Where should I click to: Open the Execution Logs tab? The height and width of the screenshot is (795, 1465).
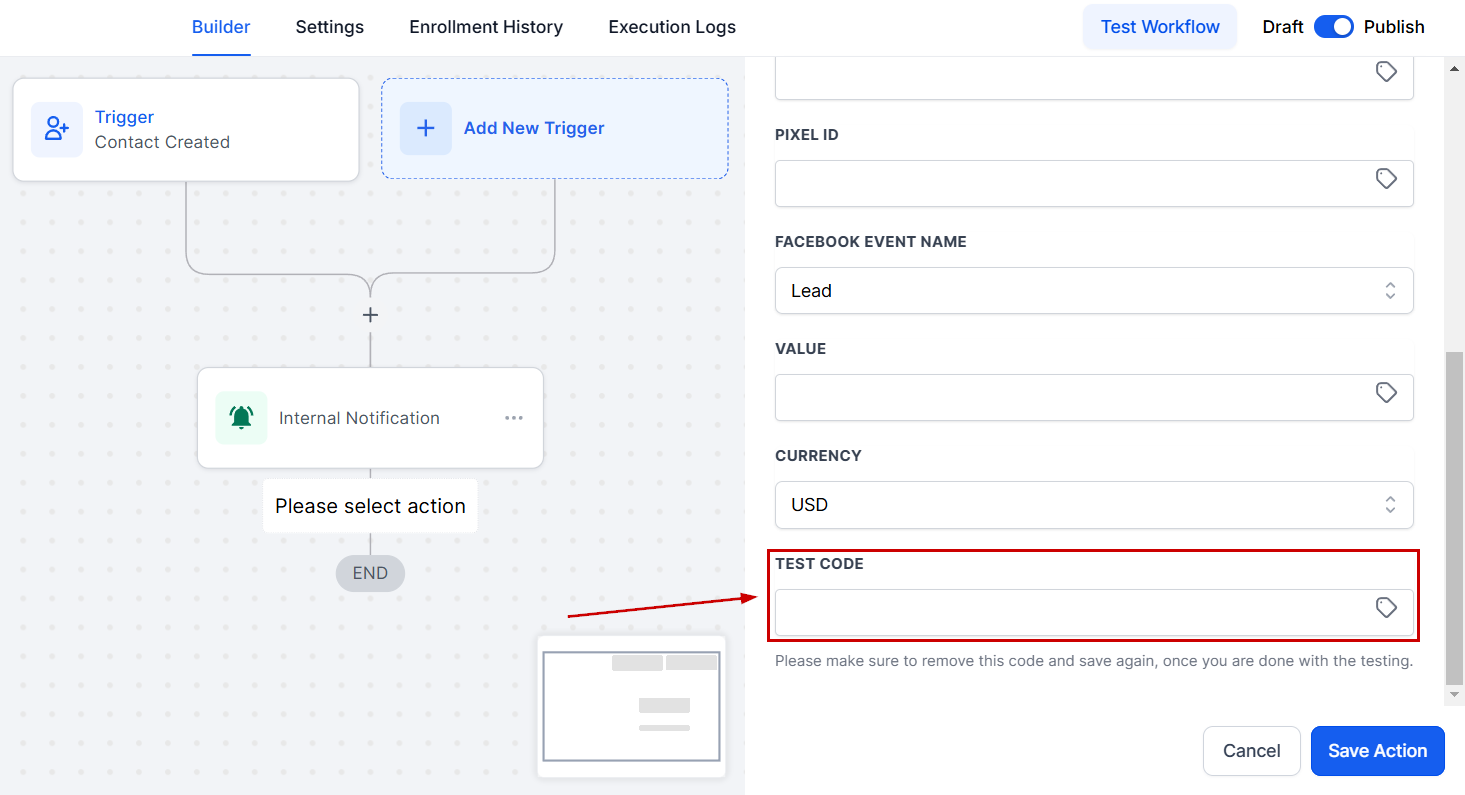(x=672, y=27)
